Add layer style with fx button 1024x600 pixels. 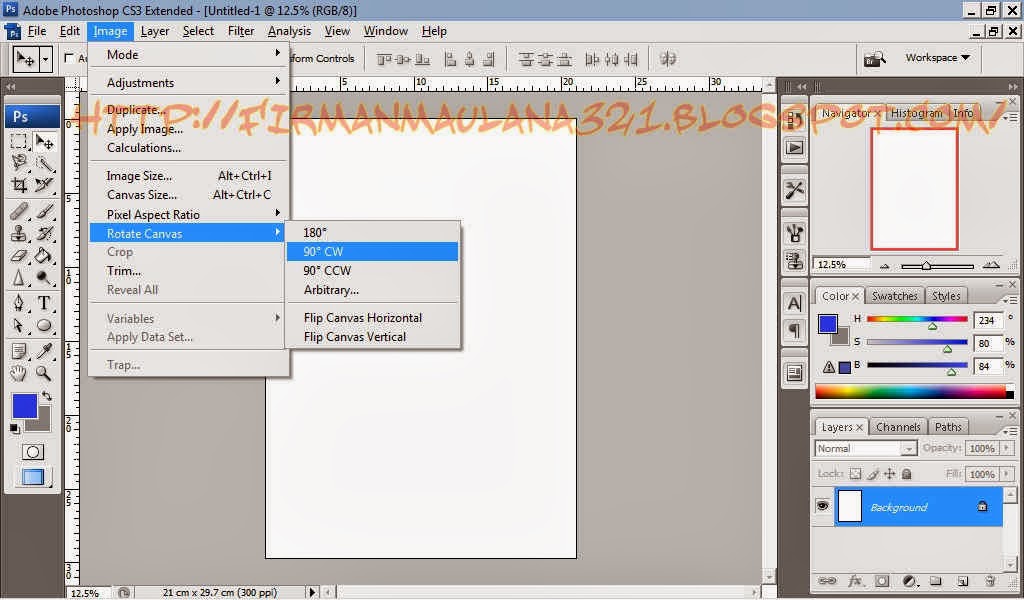point(854,580)
